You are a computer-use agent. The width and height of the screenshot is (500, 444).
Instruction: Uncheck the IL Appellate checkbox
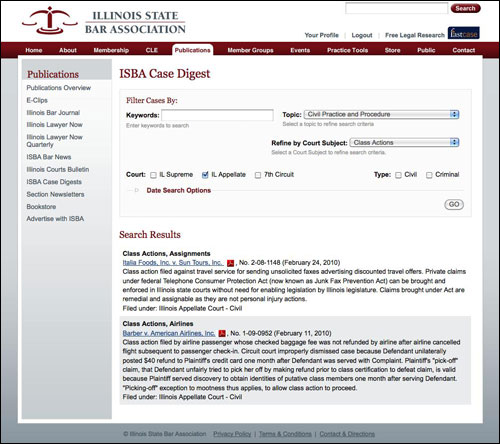[205, 175]
